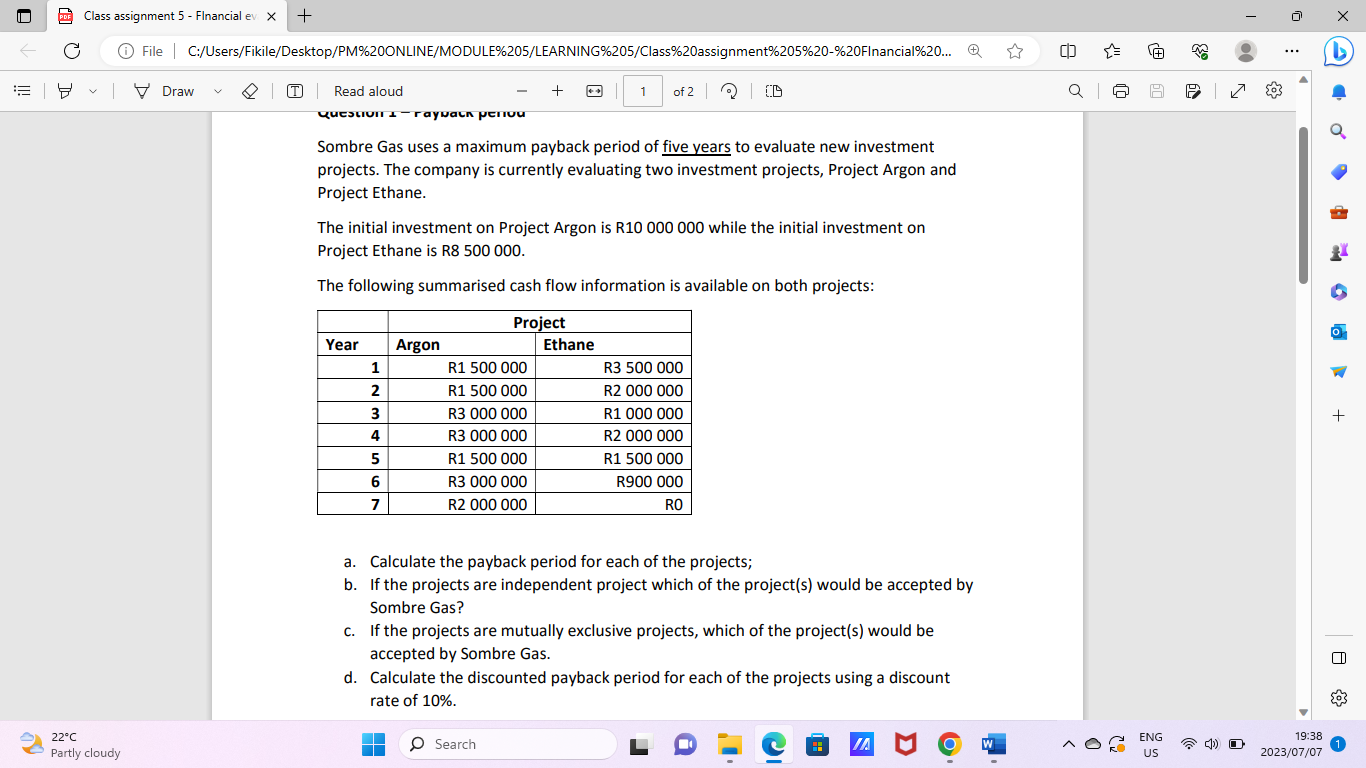Open sidebar Search pane
Screen dimensions: 1366x768
(x=1338, y=131)
